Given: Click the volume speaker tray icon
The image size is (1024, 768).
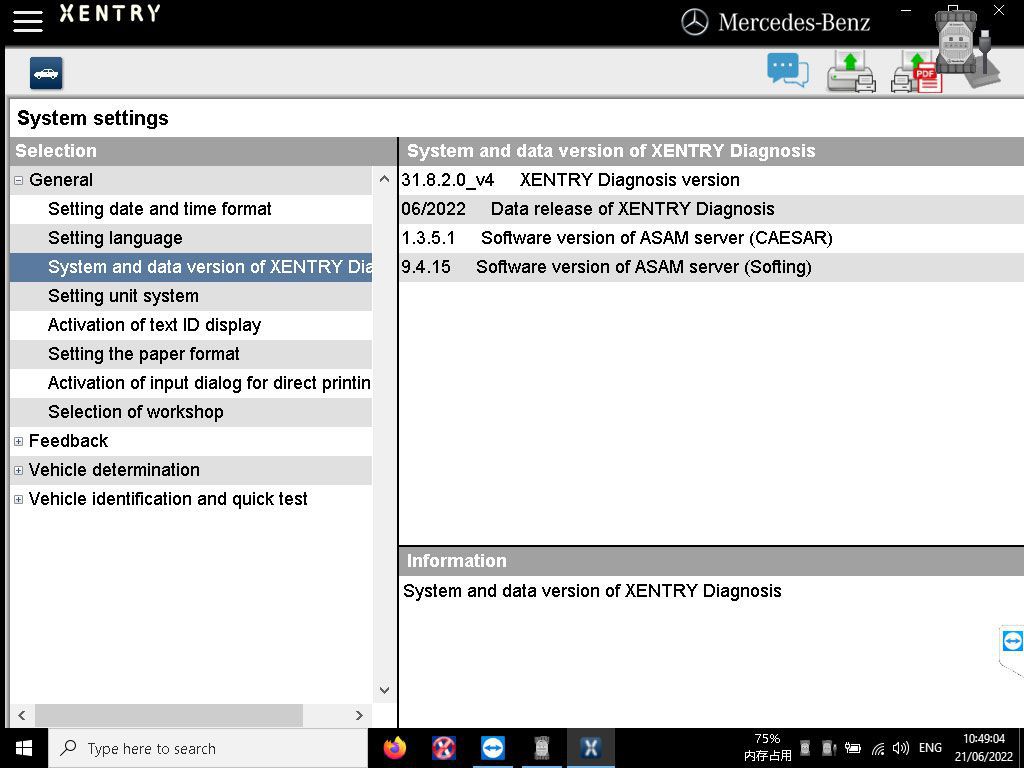Looking at the screenshot, I should click(x=901, y=748).
